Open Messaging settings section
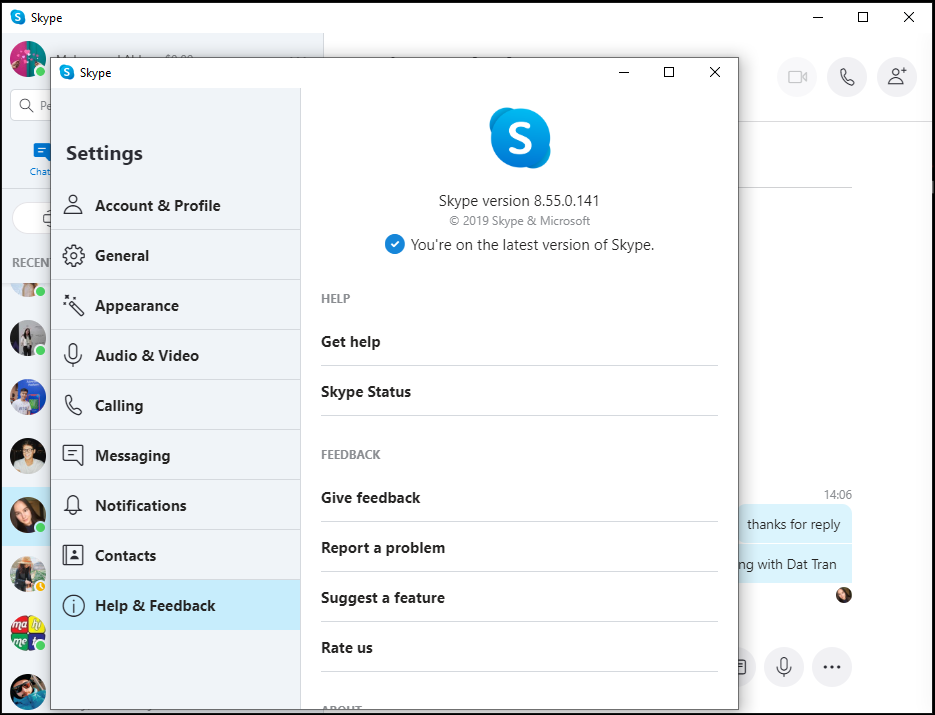This screenshot has width=935, height=715. coord(175,456)
